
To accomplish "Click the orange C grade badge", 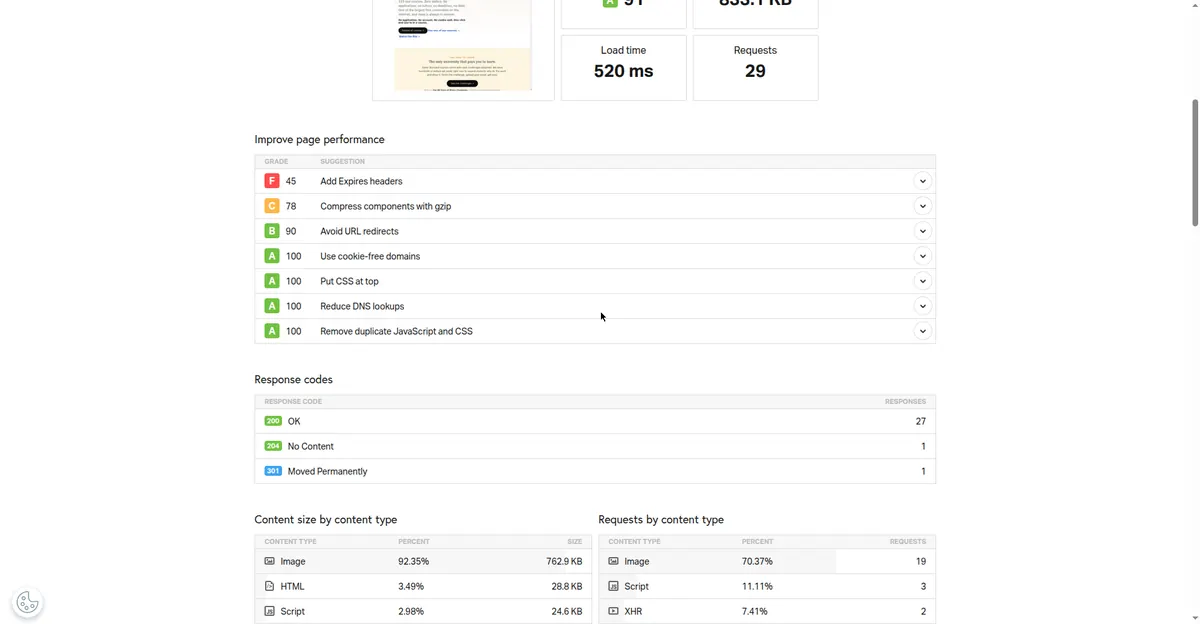I will [272, 206].
